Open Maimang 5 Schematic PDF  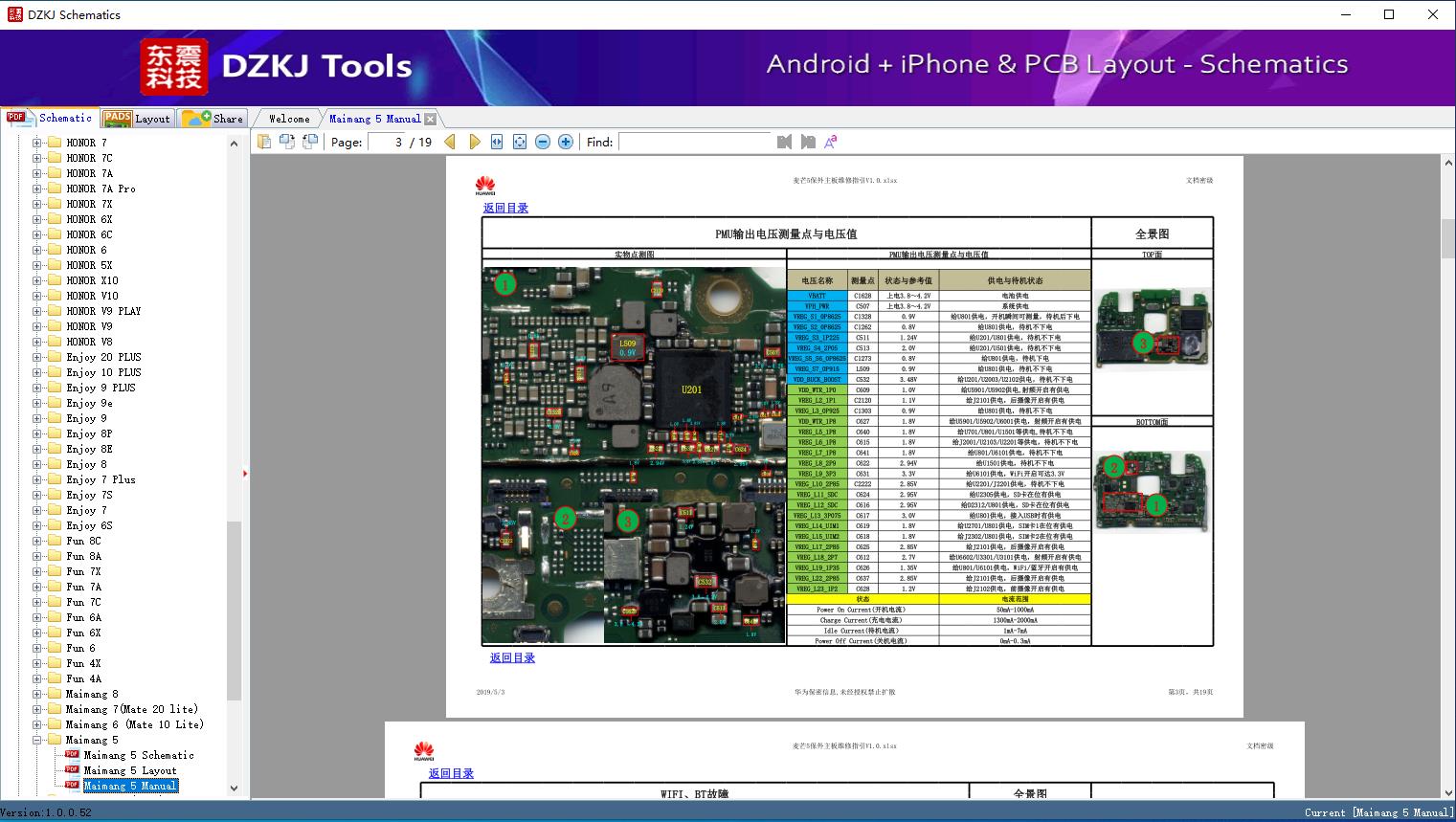pos(139,755)
